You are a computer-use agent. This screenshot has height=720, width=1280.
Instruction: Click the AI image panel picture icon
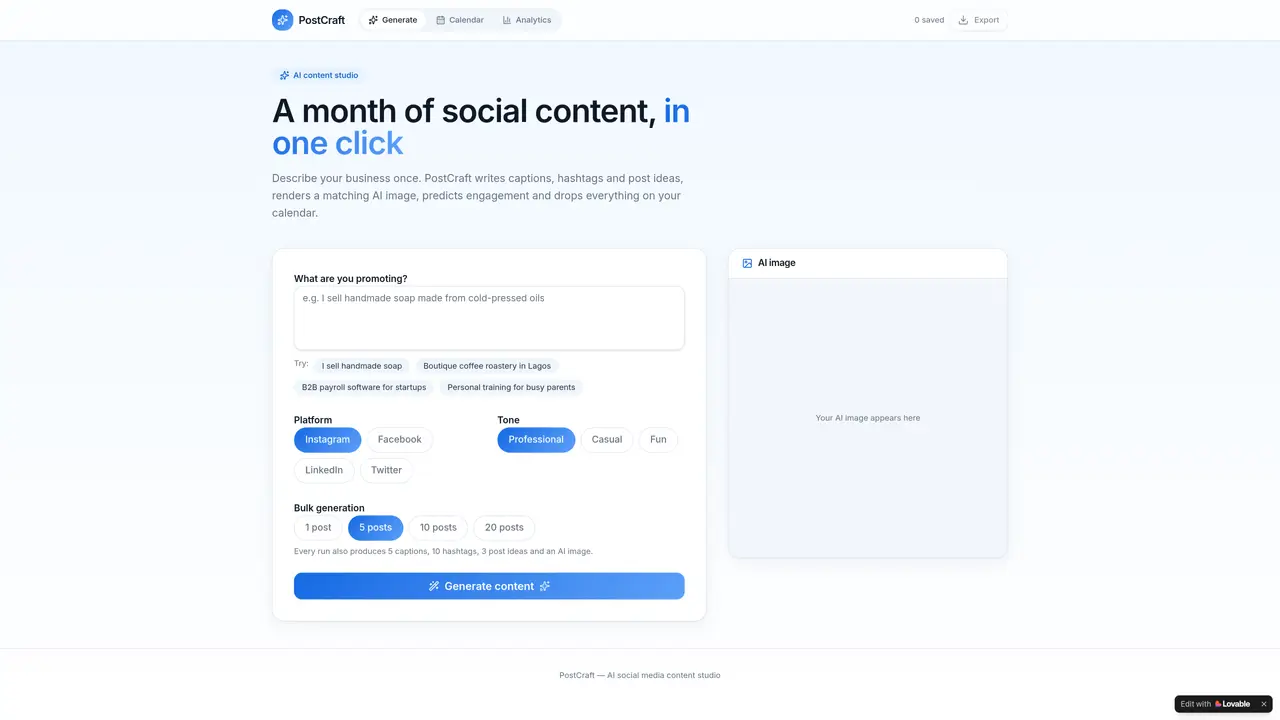pos(747,263)
